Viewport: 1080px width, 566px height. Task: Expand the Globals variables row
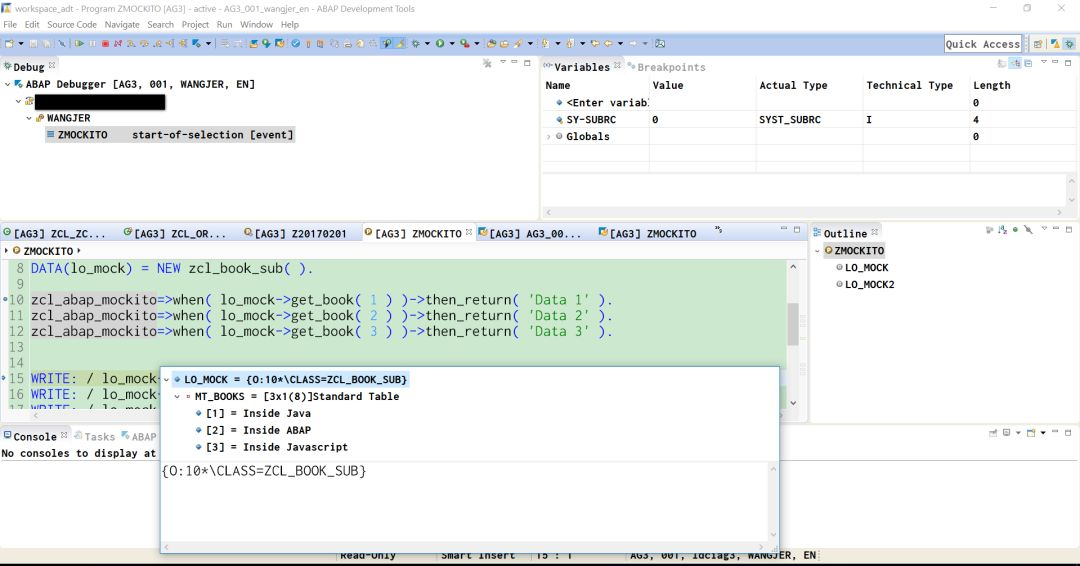click(x=548, y=137)
